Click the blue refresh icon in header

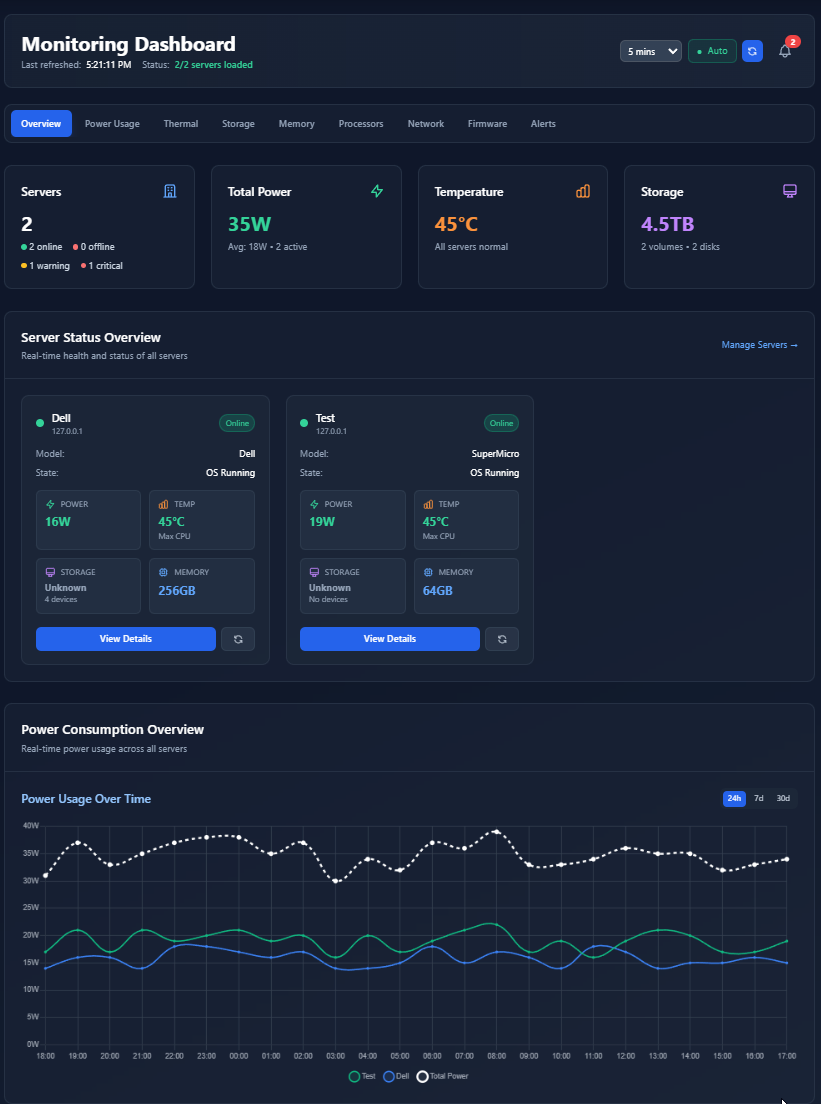[x=752, y=51]
